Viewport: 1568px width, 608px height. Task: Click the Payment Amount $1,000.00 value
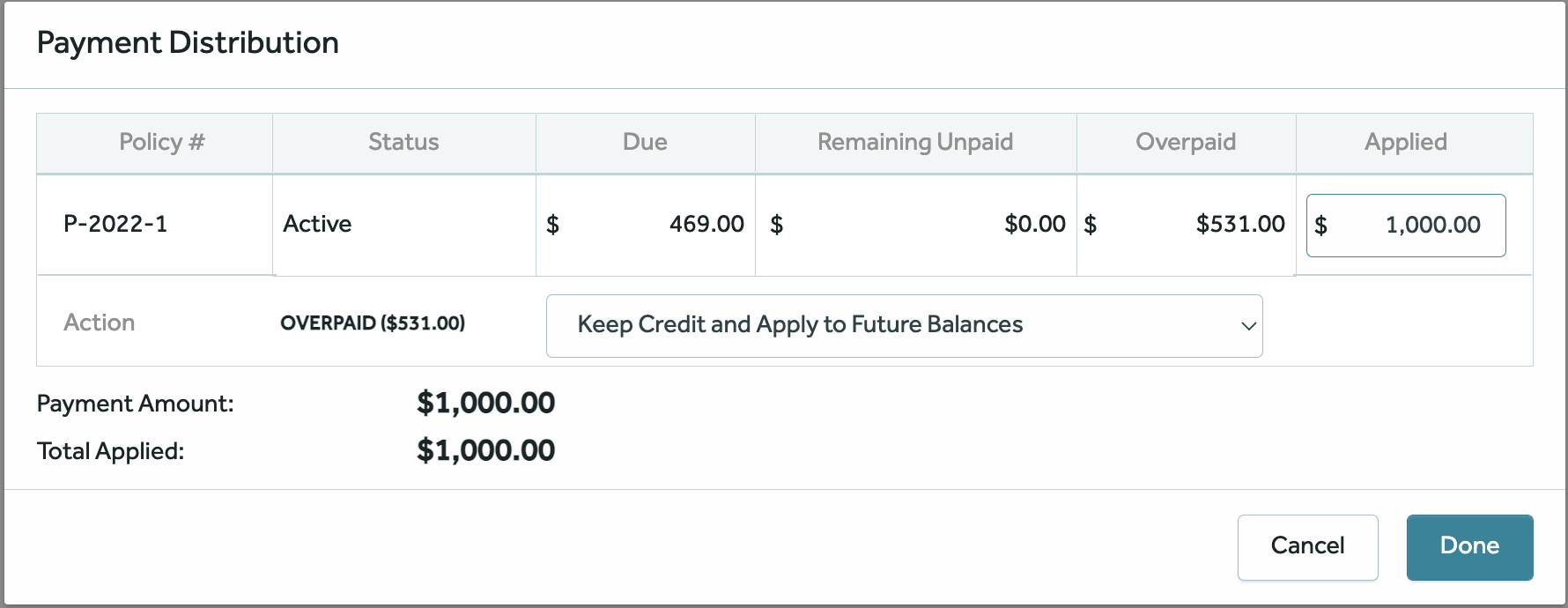tap(485, 403)
